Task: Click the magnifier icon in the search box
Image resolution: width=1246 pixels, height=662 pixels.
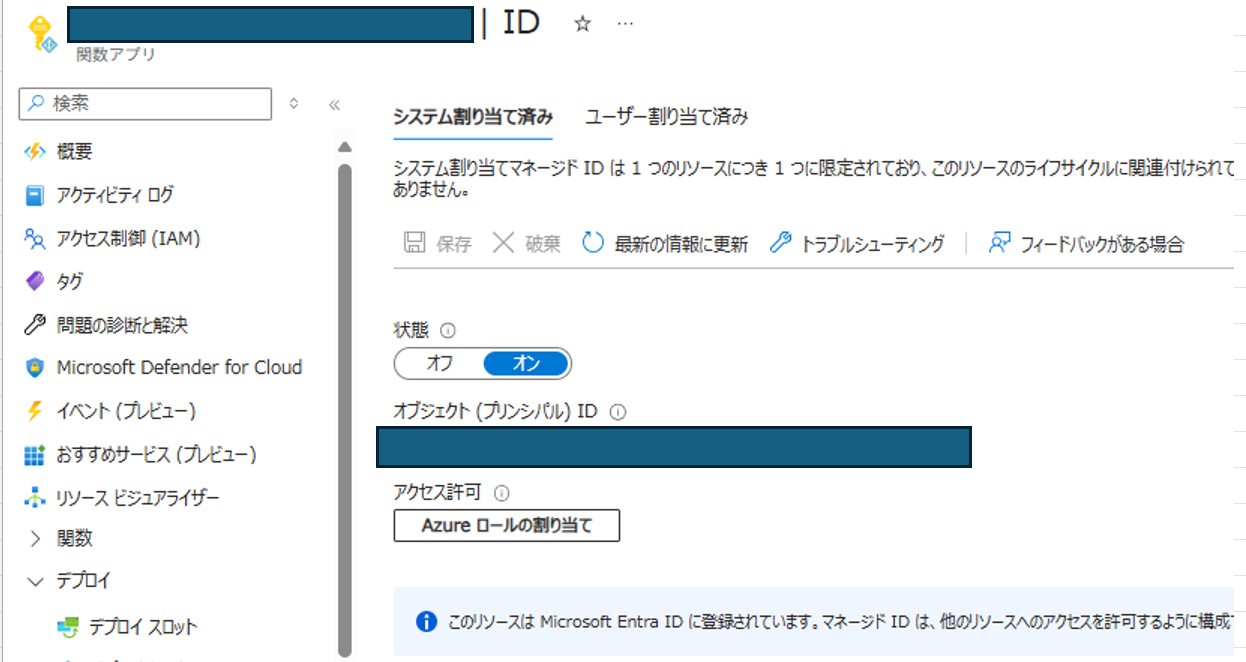Action: click(x=36, y=103)
